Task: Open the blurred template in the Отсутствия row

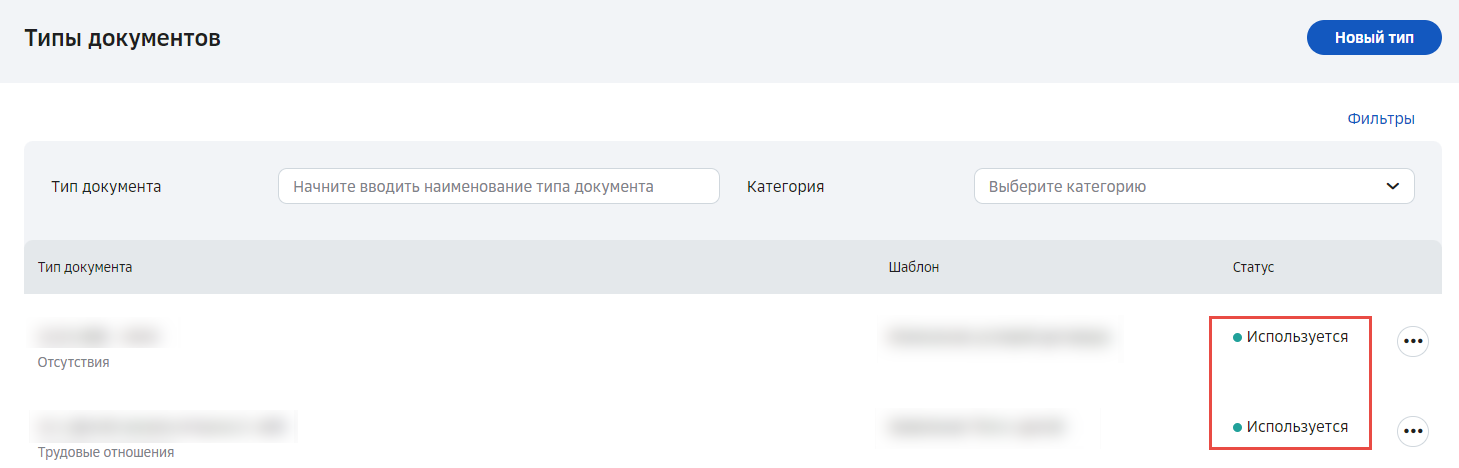Action: 998,336
